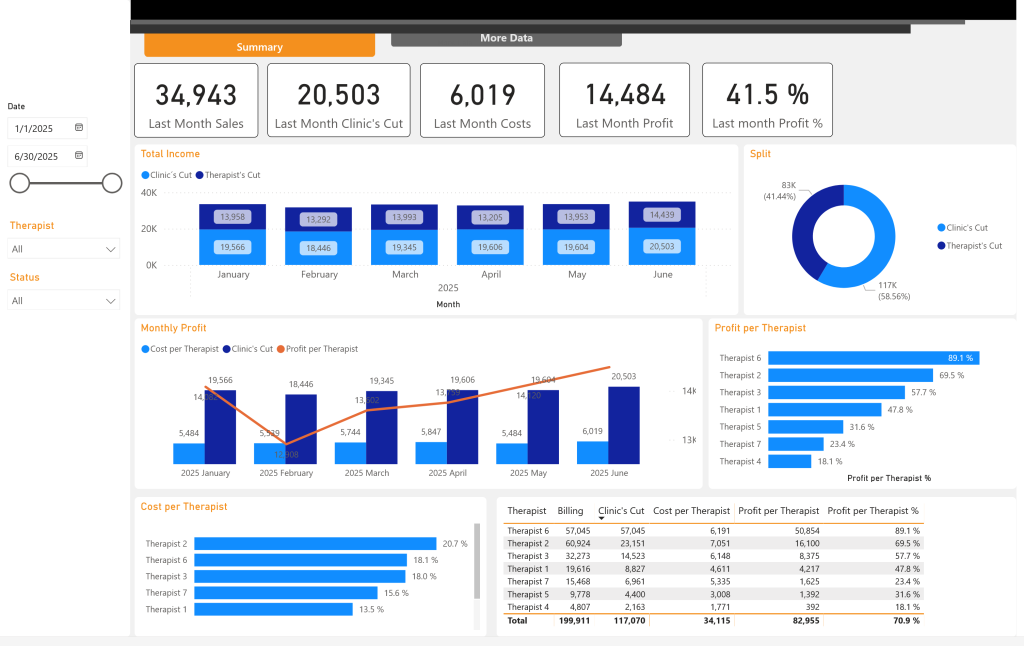Image resolution: width=1024 pixels, height=646 pixels.
Task: Click the left handle of date slider
Action: pyautogui.click(x=20, y=183)
